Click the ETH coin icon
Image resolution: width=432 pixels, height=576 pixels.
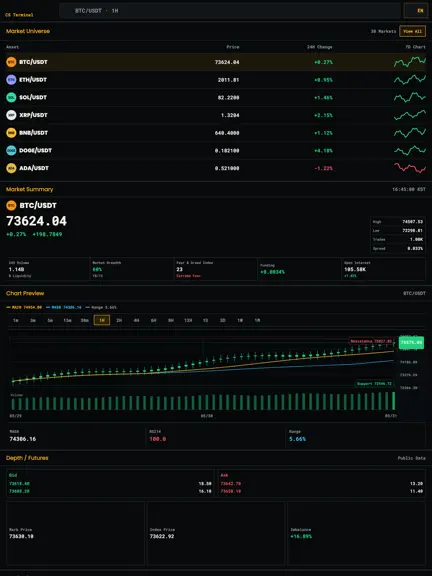tap(11, 80)
